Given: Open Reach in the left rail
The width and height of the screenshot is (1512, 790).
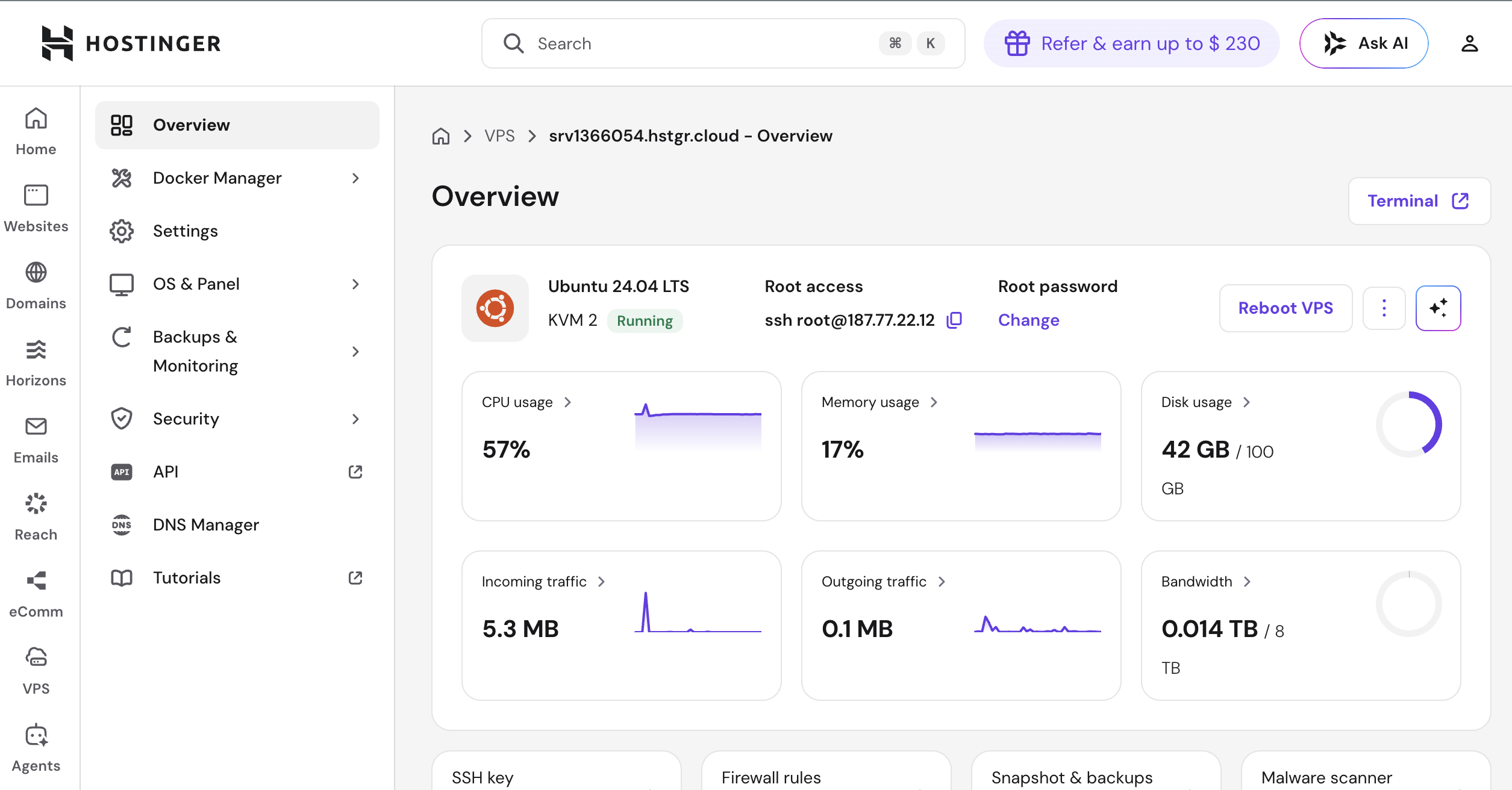Looking at the screenshot, I should 36,517.
